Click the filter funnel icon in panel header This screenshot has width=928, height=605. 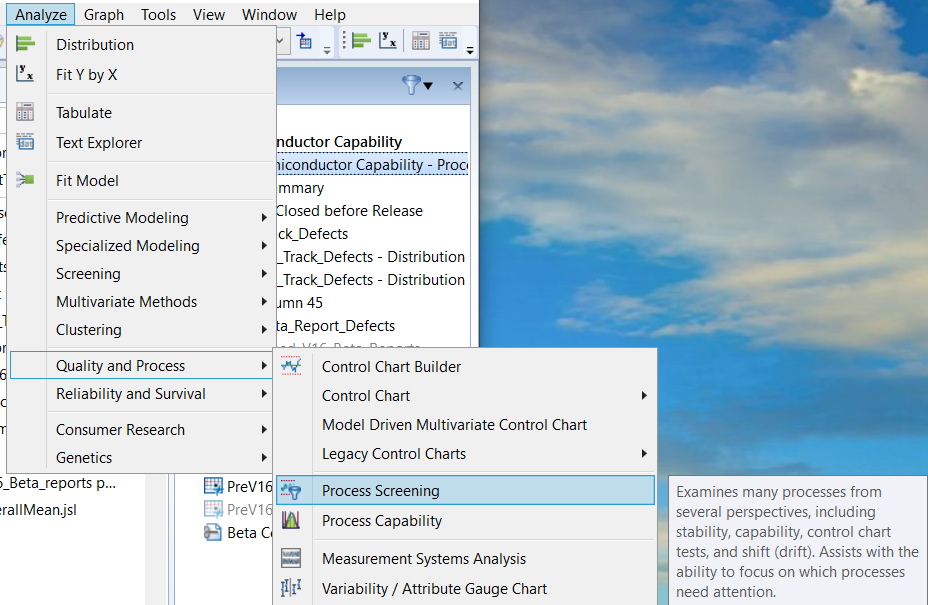click(x=411, y=86)
